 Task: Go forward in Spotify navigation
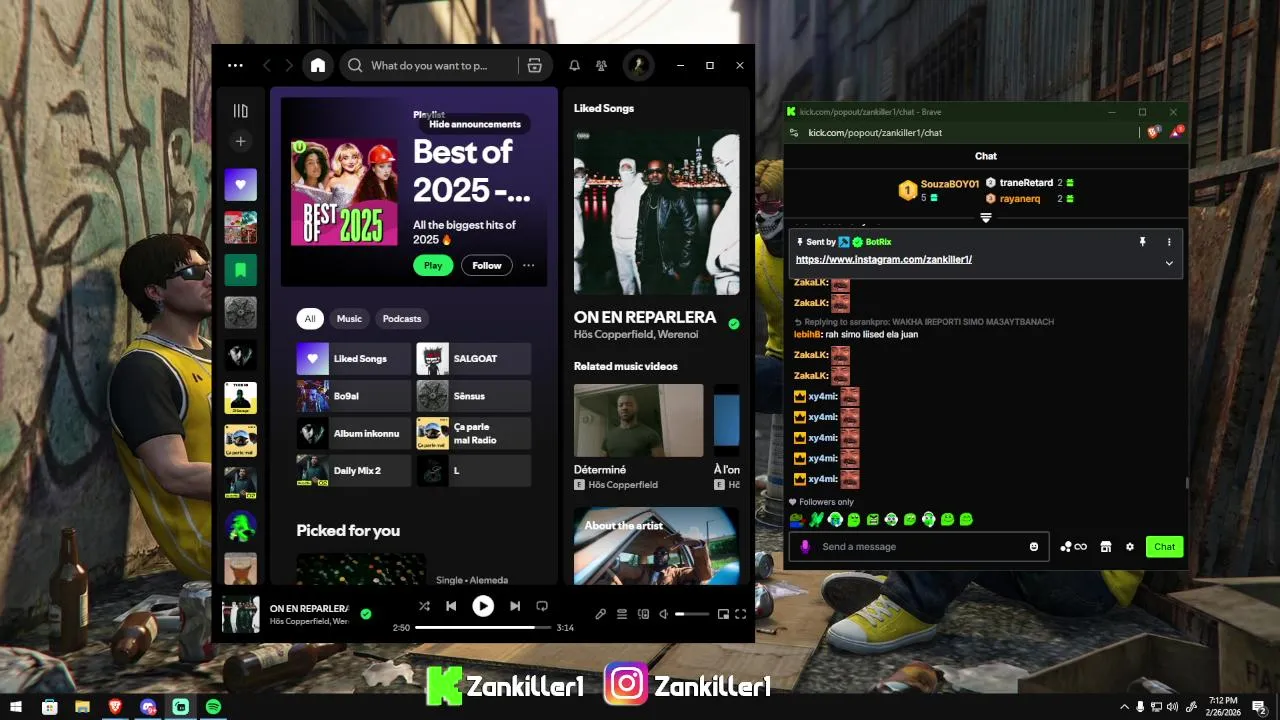(x=289, y=65)
